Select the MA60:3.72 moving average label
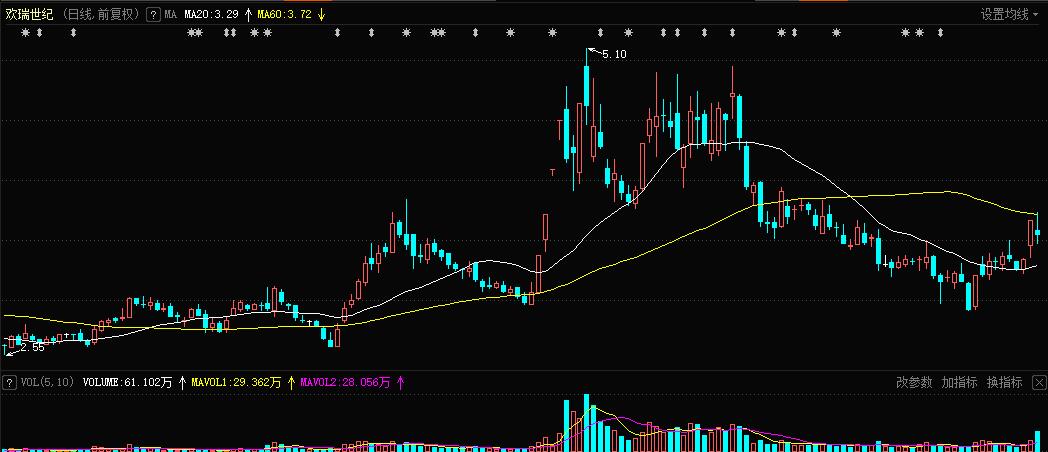The width and height of the screenshot is (1048, 452). click(284, 15)
